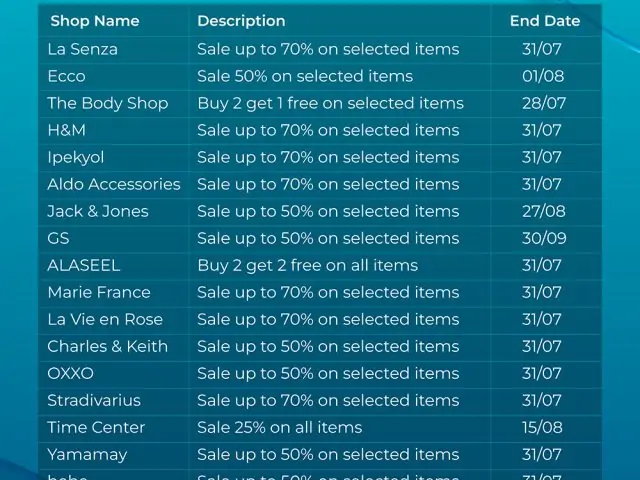Select Charles & Keith shop name
The width and height of the screenshot is (640, 480).
coord(108,347)
